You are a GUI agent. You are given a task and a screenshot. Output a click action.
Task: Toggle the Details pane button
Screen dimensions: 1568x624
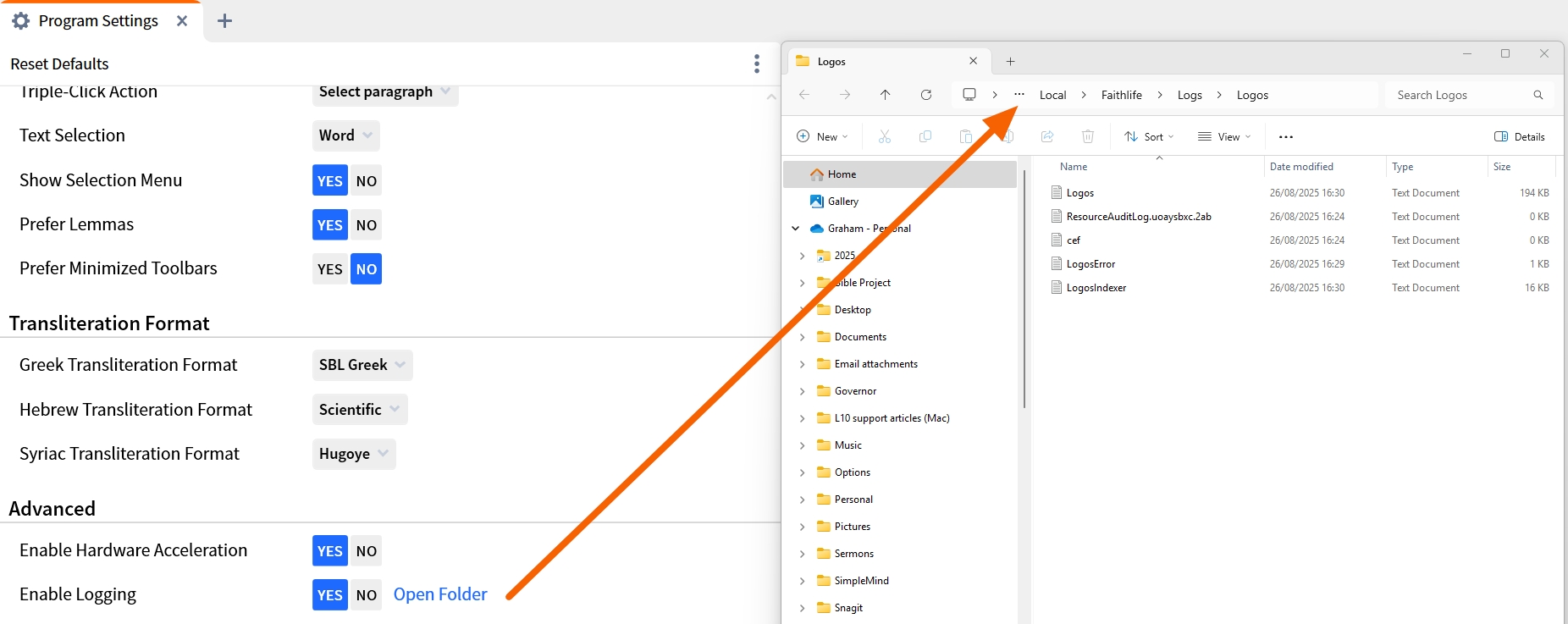[1520, 136]
